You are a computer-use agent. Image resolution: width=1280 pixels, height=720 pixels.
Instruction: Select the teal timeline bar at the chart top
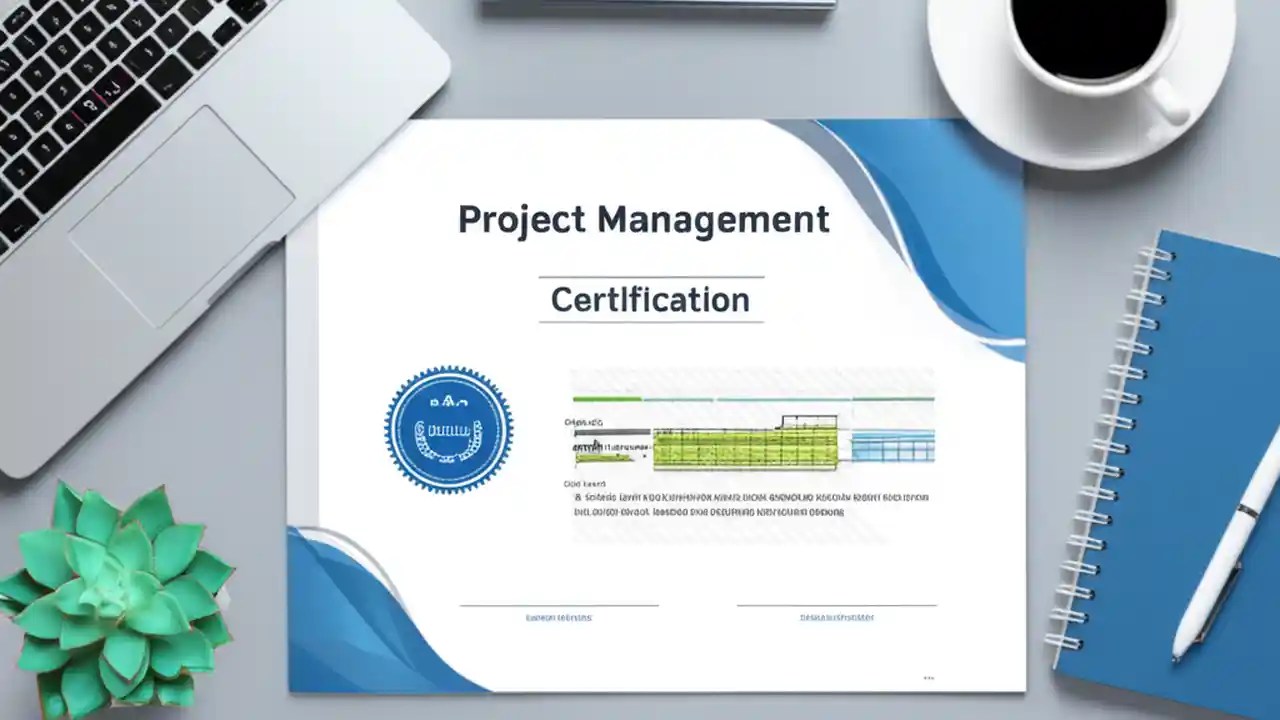[788, 399]
